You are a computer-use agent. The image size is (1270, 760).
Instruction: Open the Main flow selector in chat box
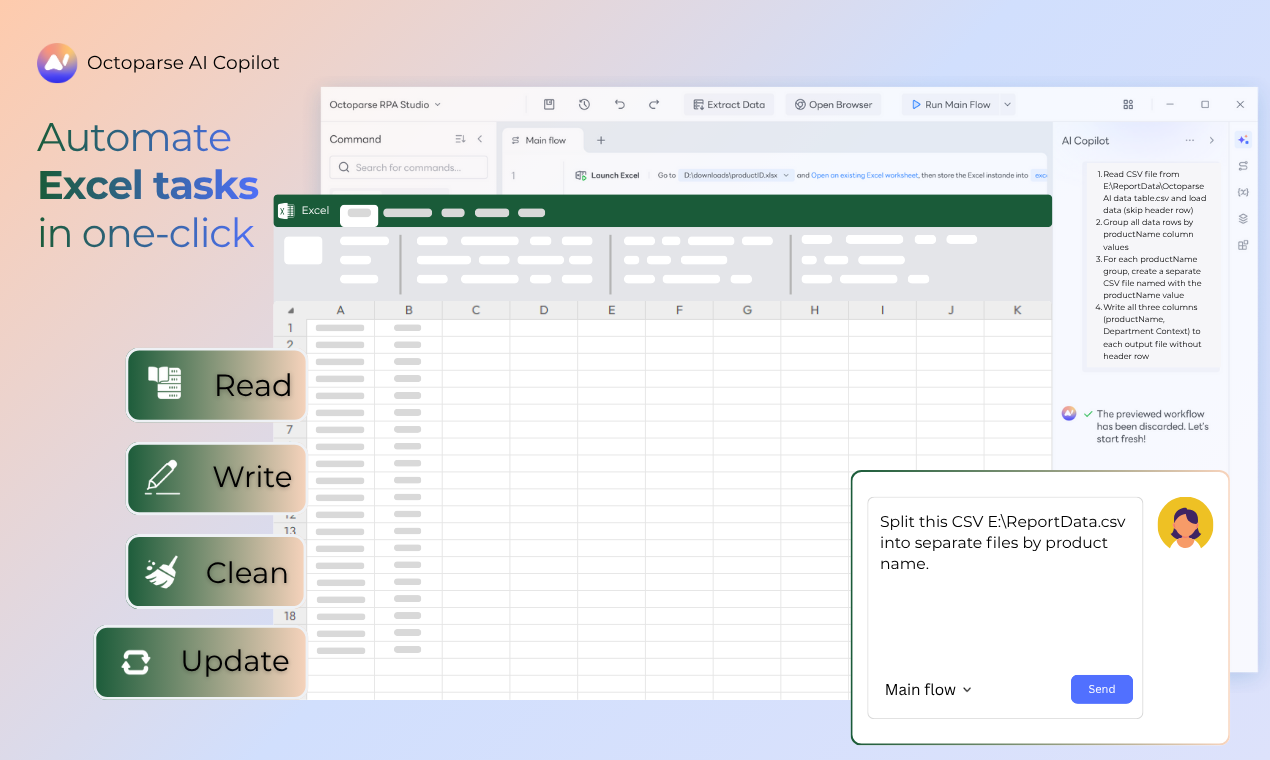point(928,690)
